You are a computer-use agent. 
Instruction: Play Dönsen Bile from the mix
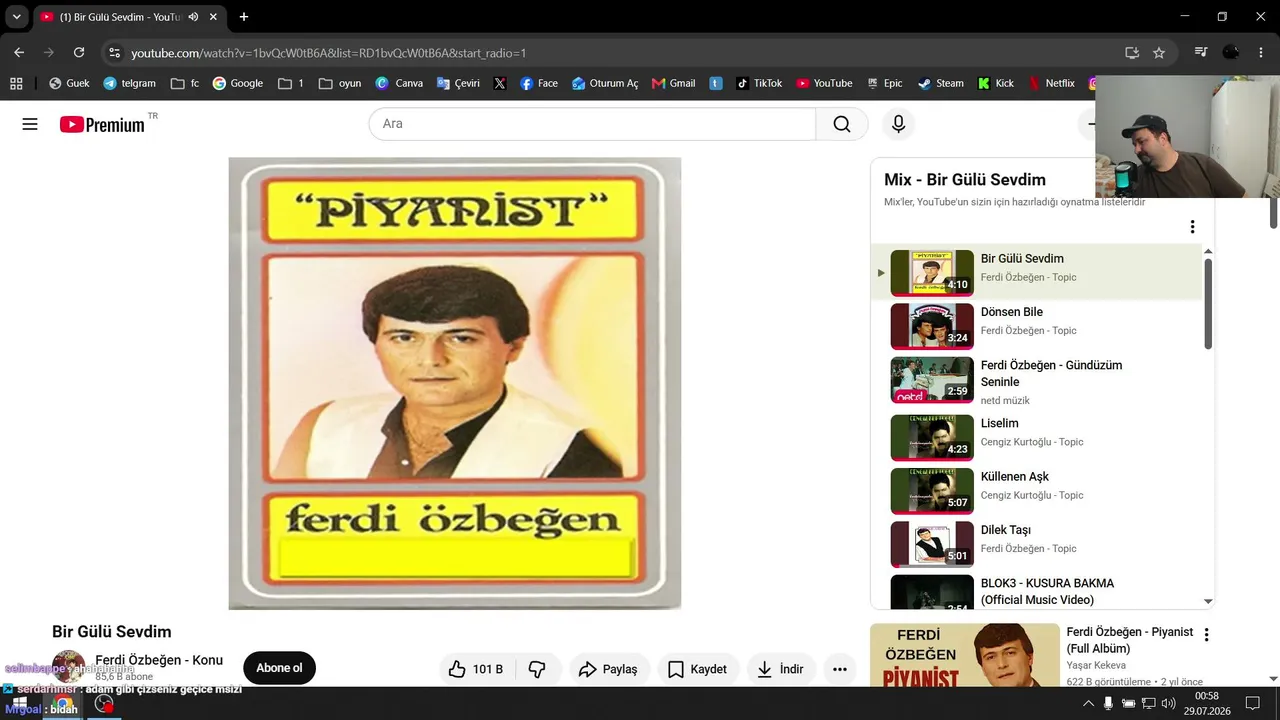coord(1036,325)
